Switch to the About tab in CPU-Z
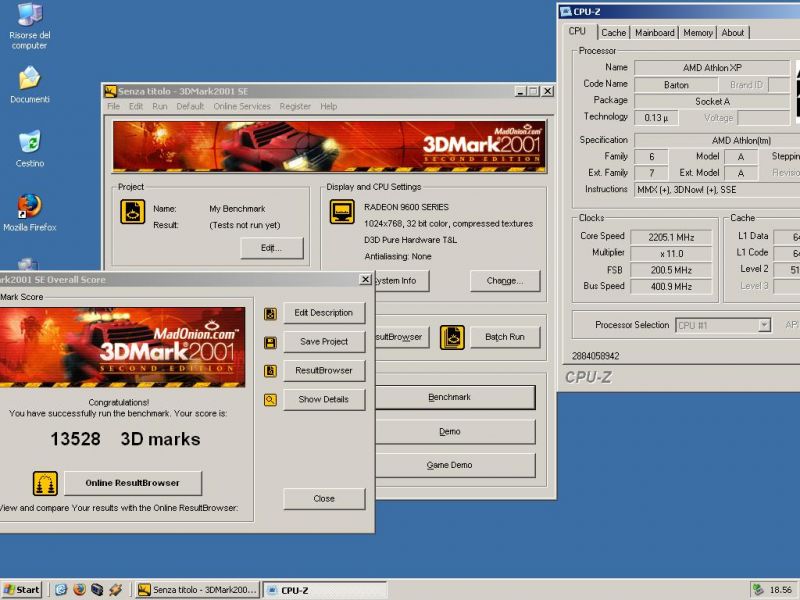The image size is (800, 600). click(733, 33)
